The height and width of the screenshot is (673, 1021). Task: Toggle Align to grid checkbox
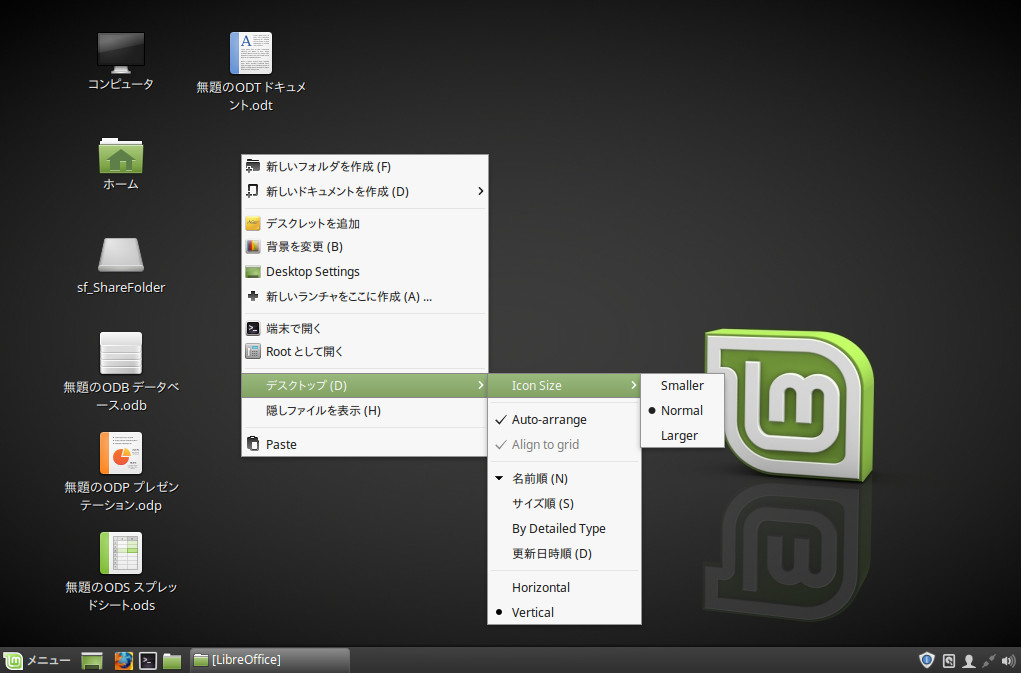tap(565, 445)
